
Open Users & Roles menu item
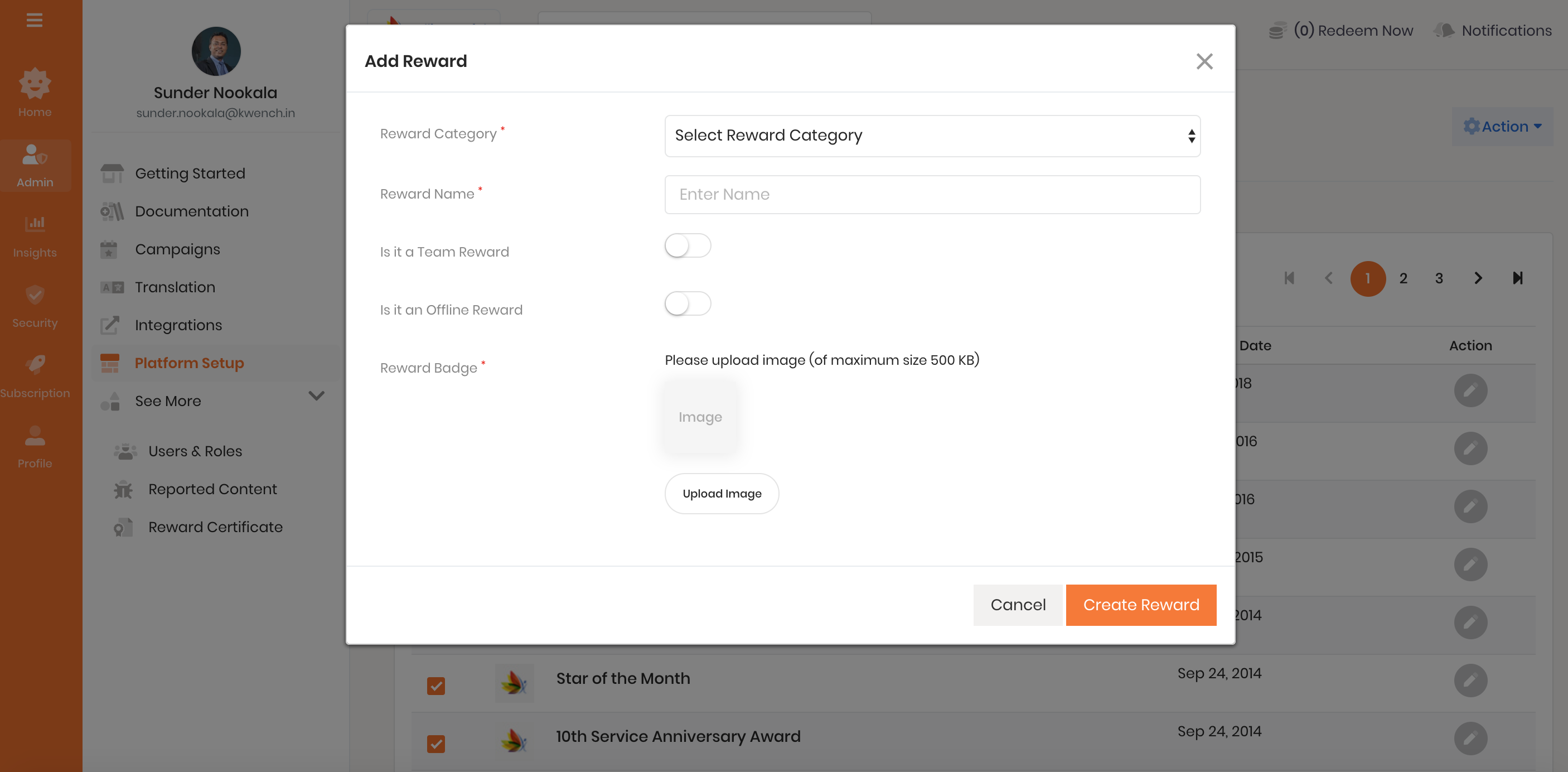[195, 451]
